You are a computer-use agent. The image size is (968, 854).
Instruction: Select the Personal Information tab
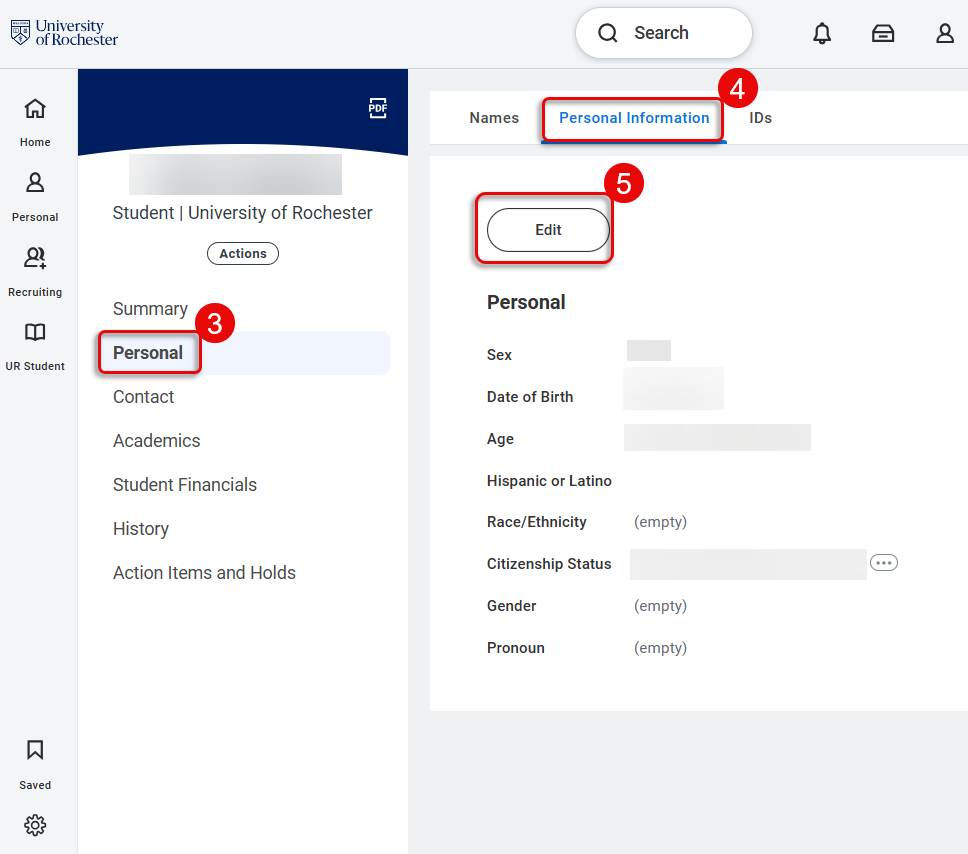point(634,118)
